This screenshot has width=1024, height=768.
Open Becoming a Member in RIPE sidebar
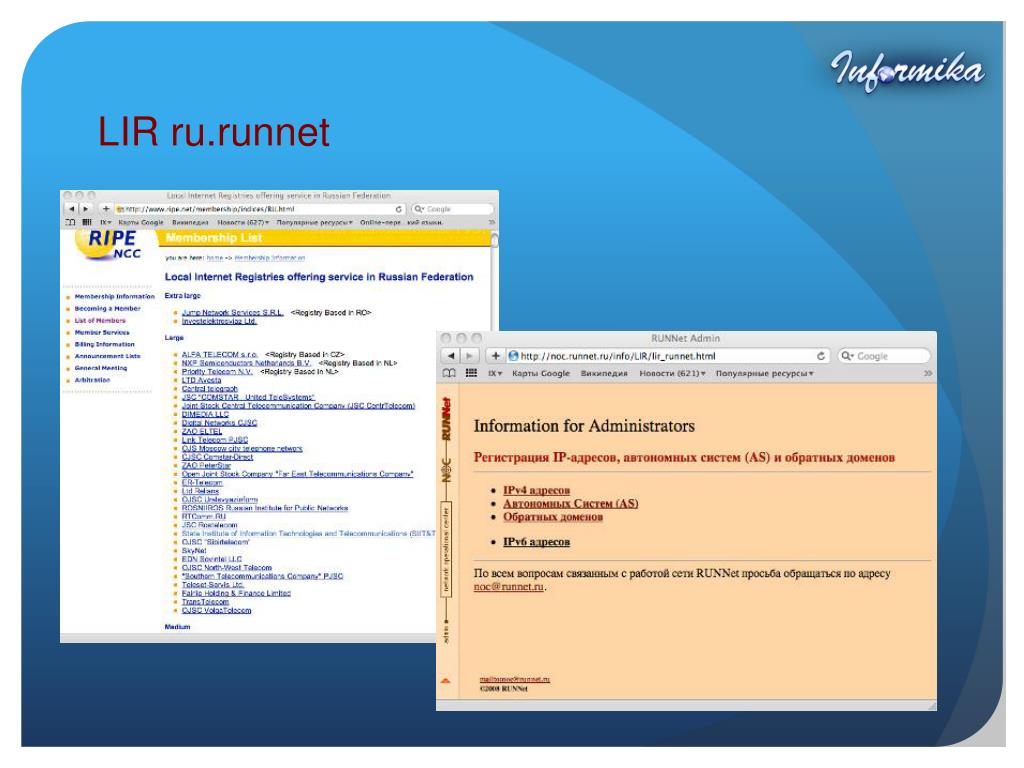[x=107, y=308]
